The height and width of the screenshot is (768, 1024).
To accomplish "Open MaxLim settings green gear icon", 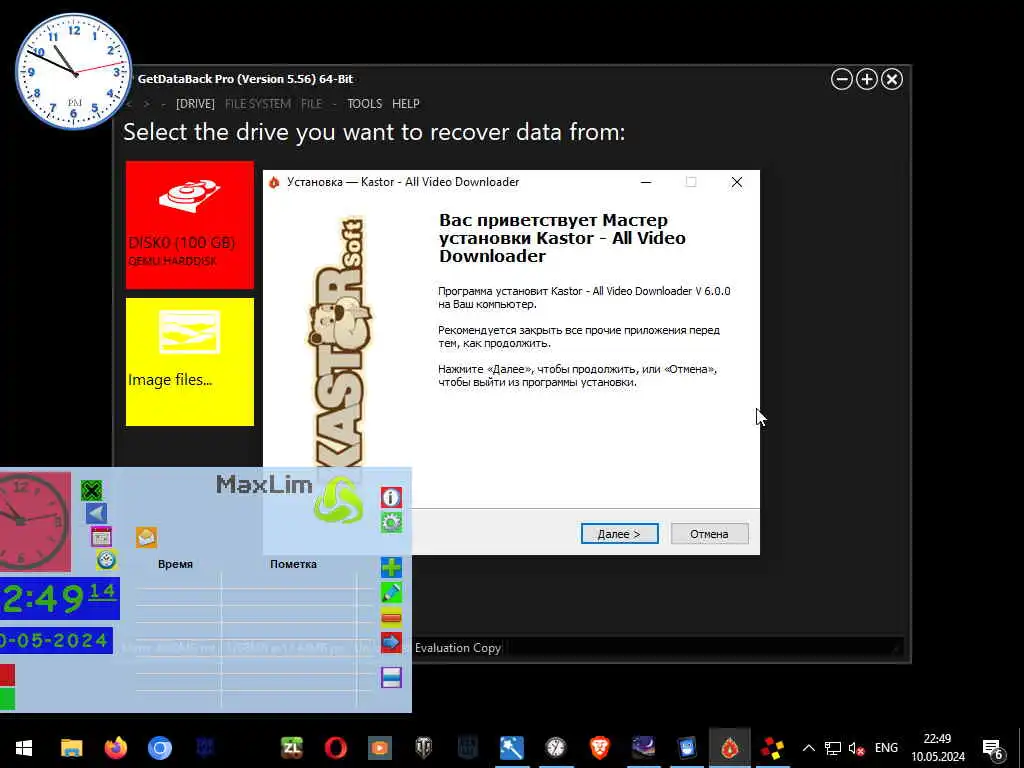I will 391,522.
